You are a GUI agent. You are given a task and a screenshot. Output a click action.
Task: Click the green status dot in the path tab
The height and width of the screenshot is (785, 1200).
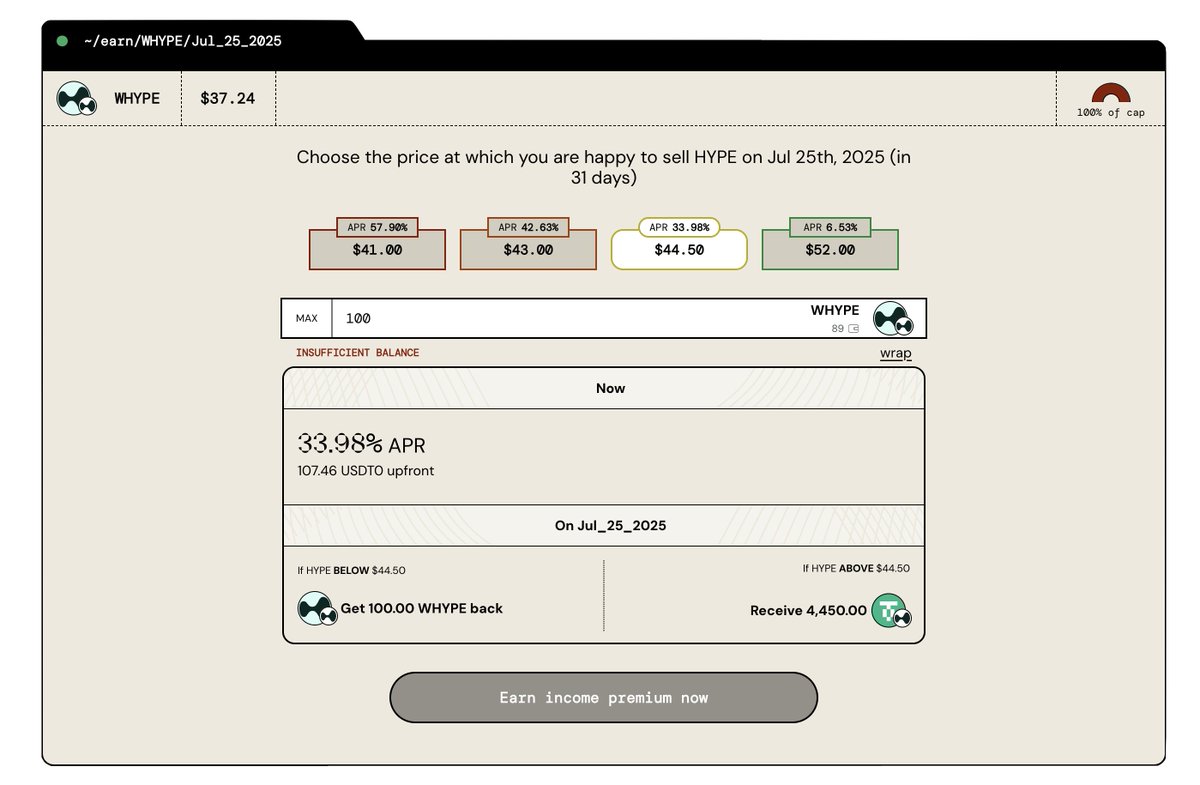[x=62, y=41]
